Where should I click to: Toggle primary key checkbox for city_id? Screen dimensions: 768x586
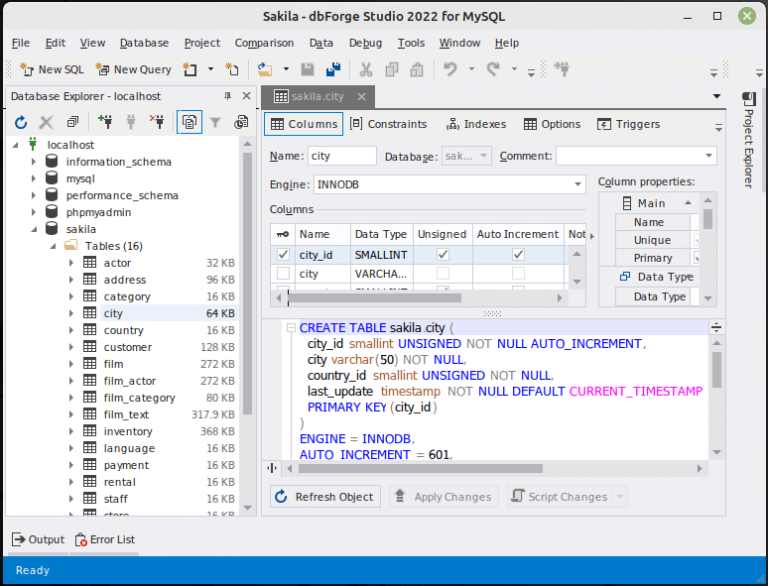click(283, 255)
